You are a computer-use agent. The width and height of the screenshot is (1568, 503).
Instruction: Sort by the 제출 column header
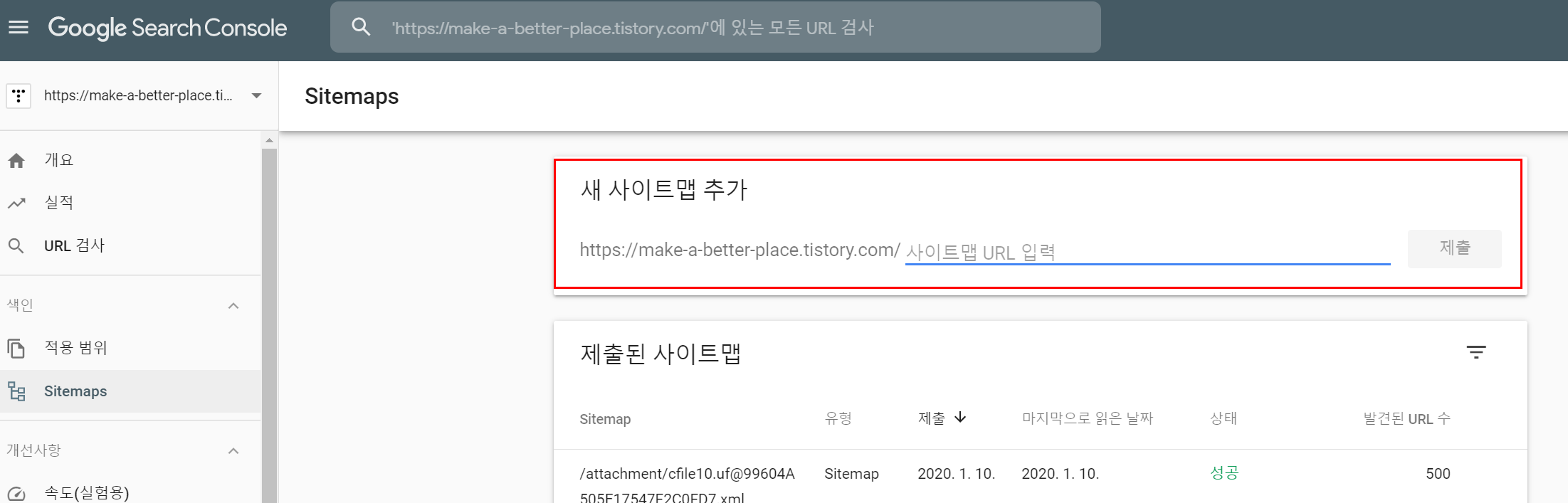click(x=932, y=418)
